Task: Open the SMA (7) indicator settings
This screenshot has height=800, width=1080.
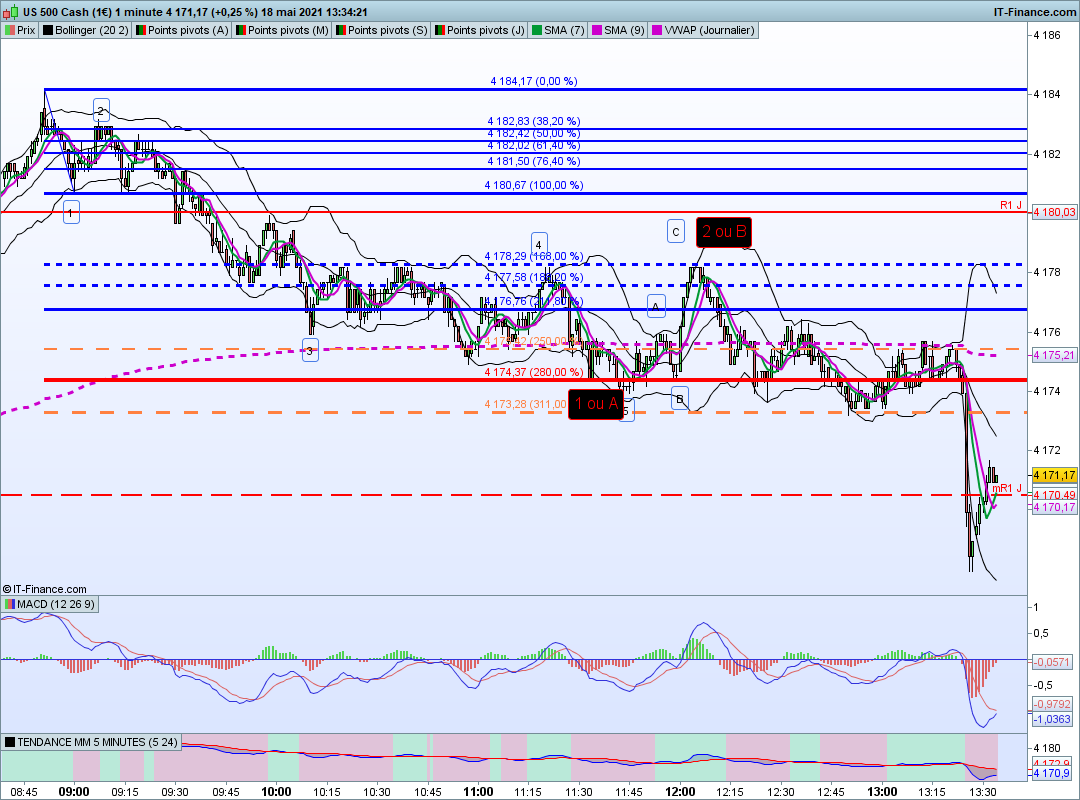Action: [558, 30]
